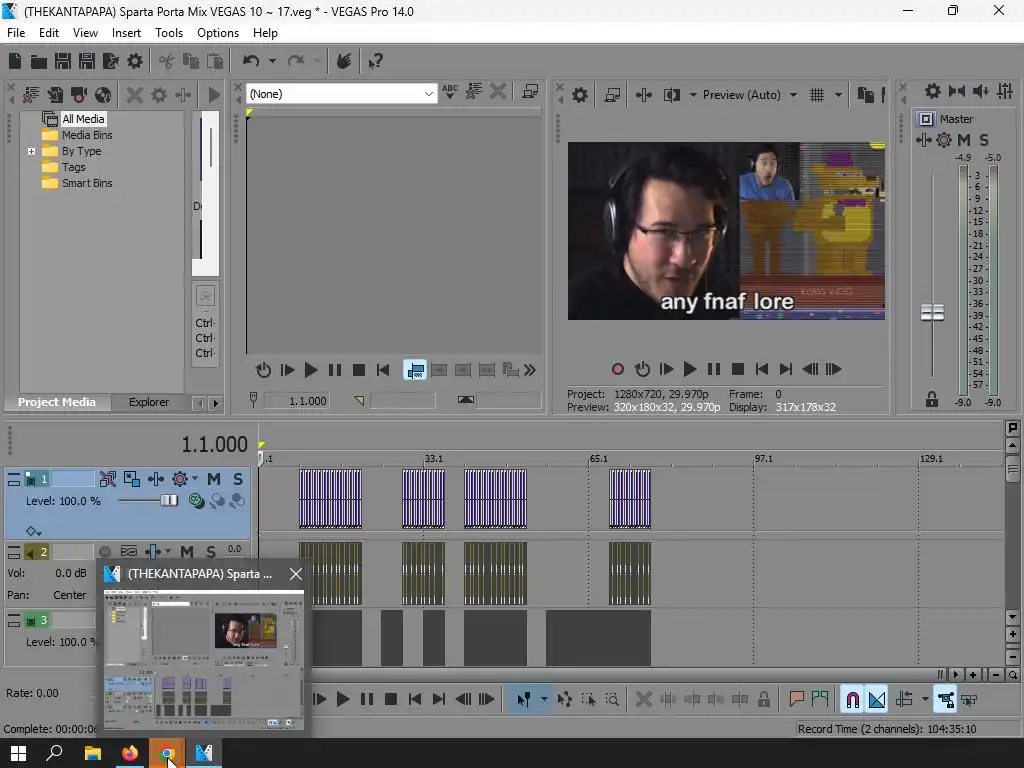
Task: Open the split-screen view dropdown arrow
Action: pos(693,95)
